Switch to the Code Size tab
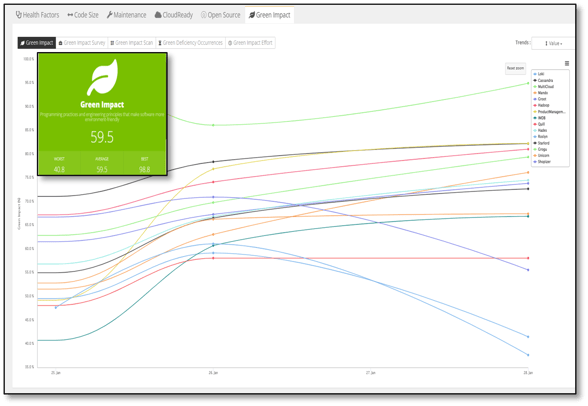This screenshot has width=588, height=406. pos(83,15)
